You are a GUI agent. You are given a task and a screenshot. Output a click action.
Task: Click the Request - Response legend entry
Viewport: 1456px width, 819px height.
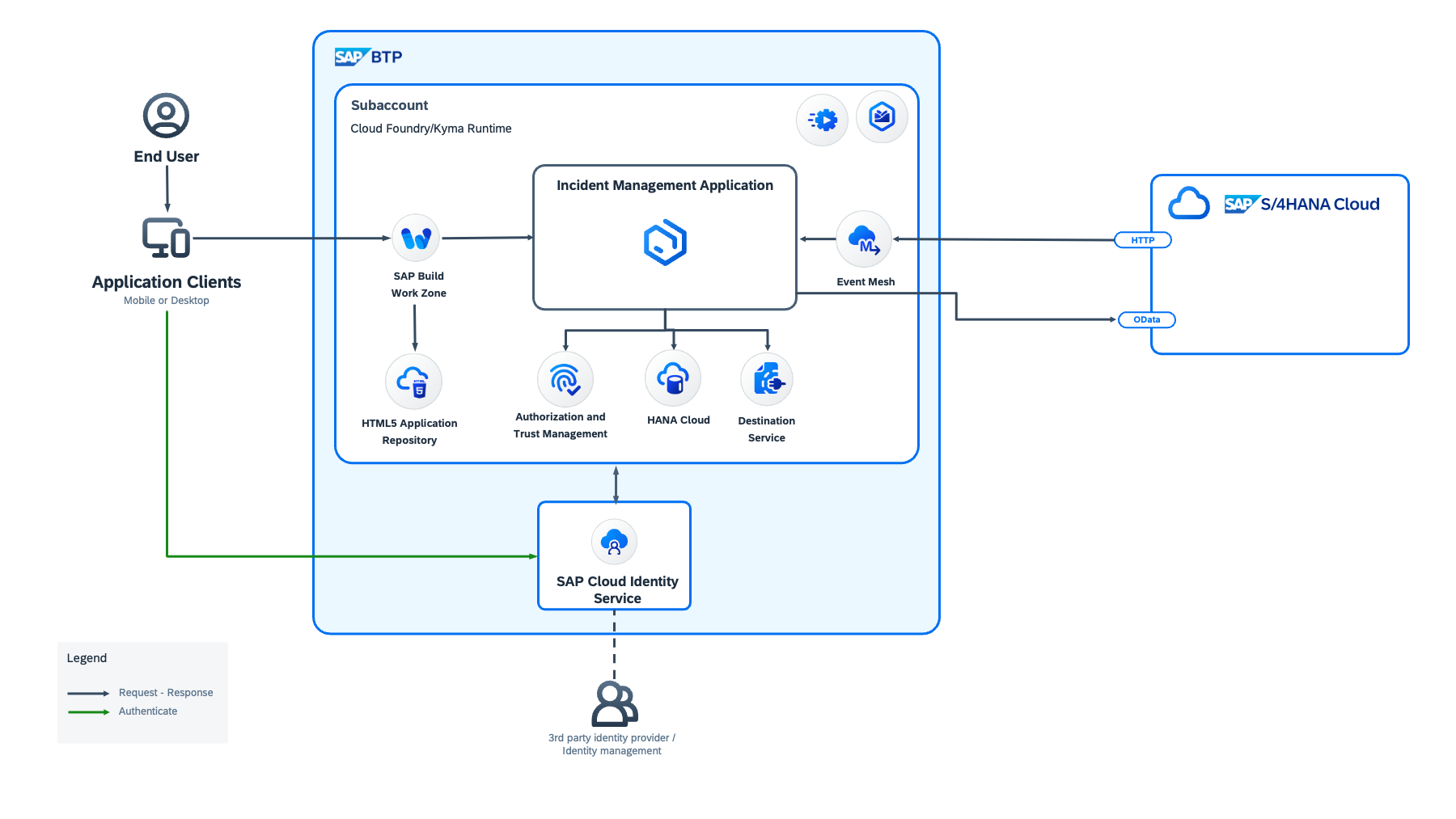[x=165, y=693]
